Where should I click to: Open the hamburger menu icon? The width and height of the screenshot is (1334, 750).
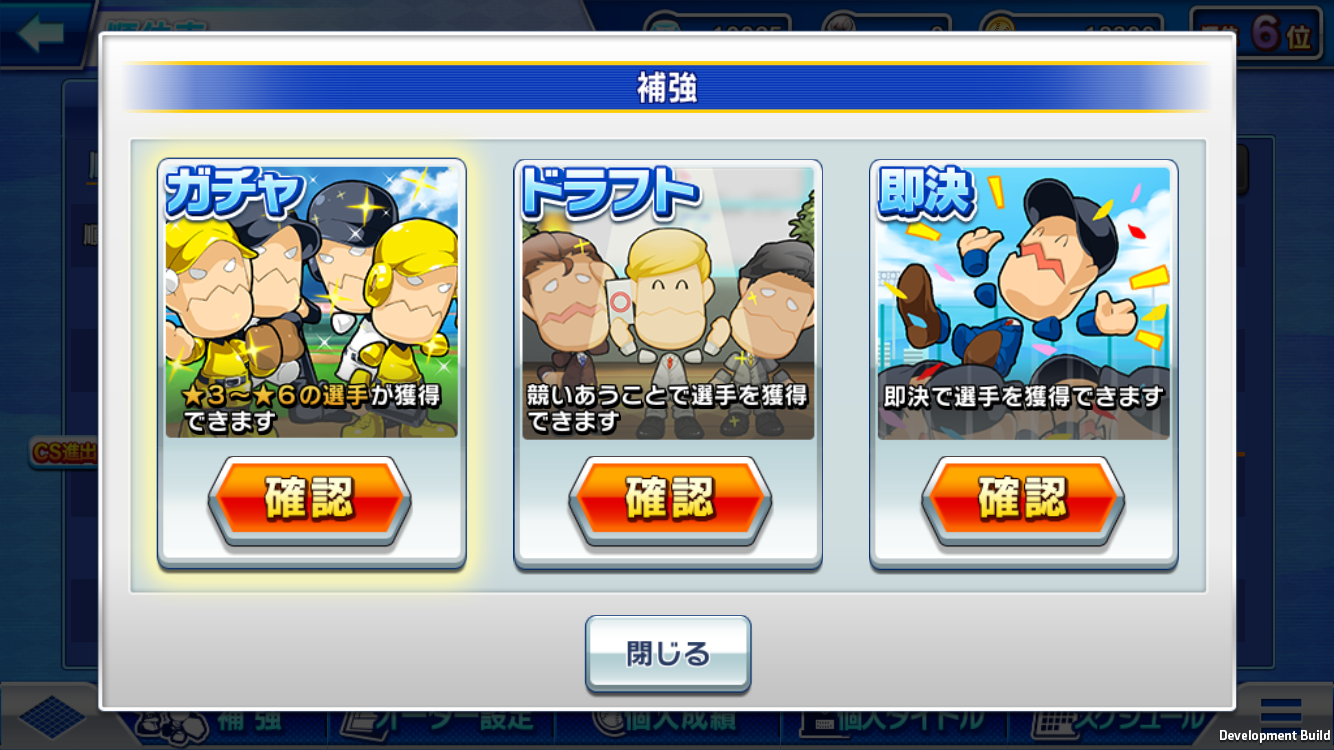1280,711
